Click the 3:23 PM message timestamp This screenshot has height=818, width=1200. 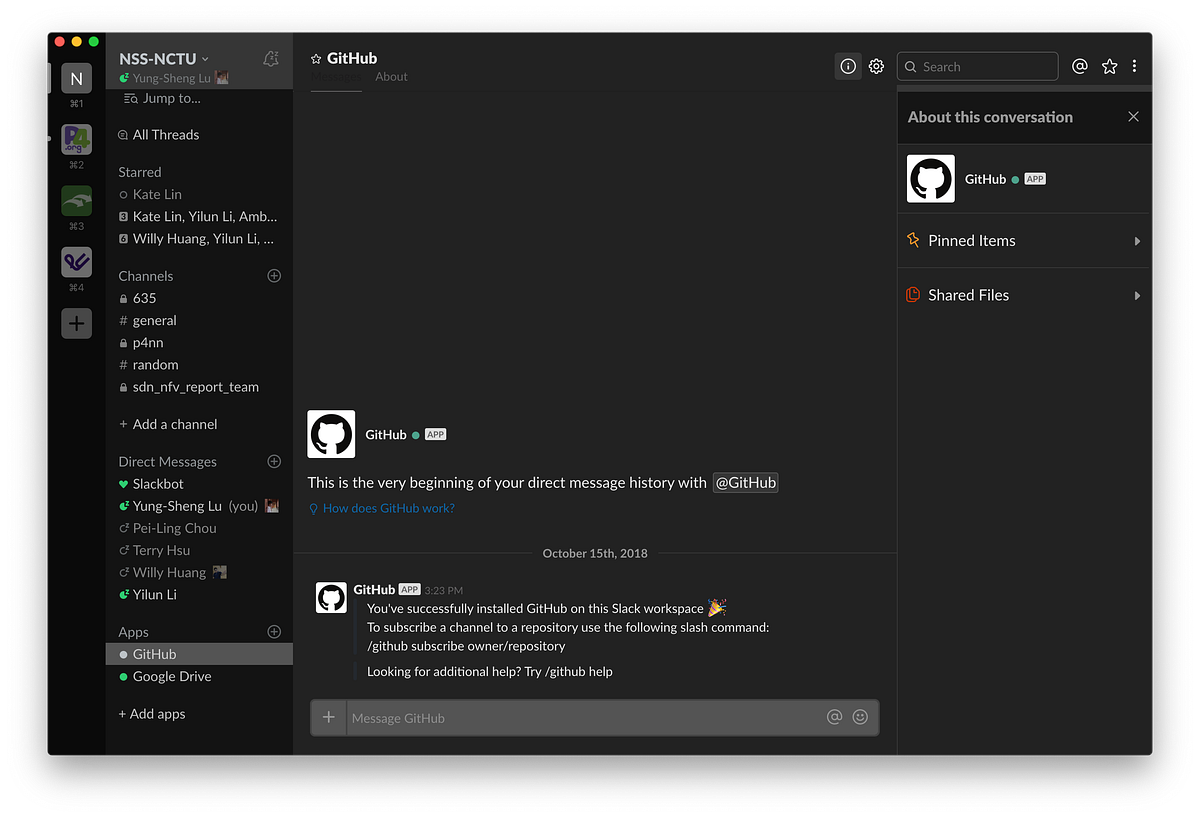pyautogui.click(x=443, y=591)
